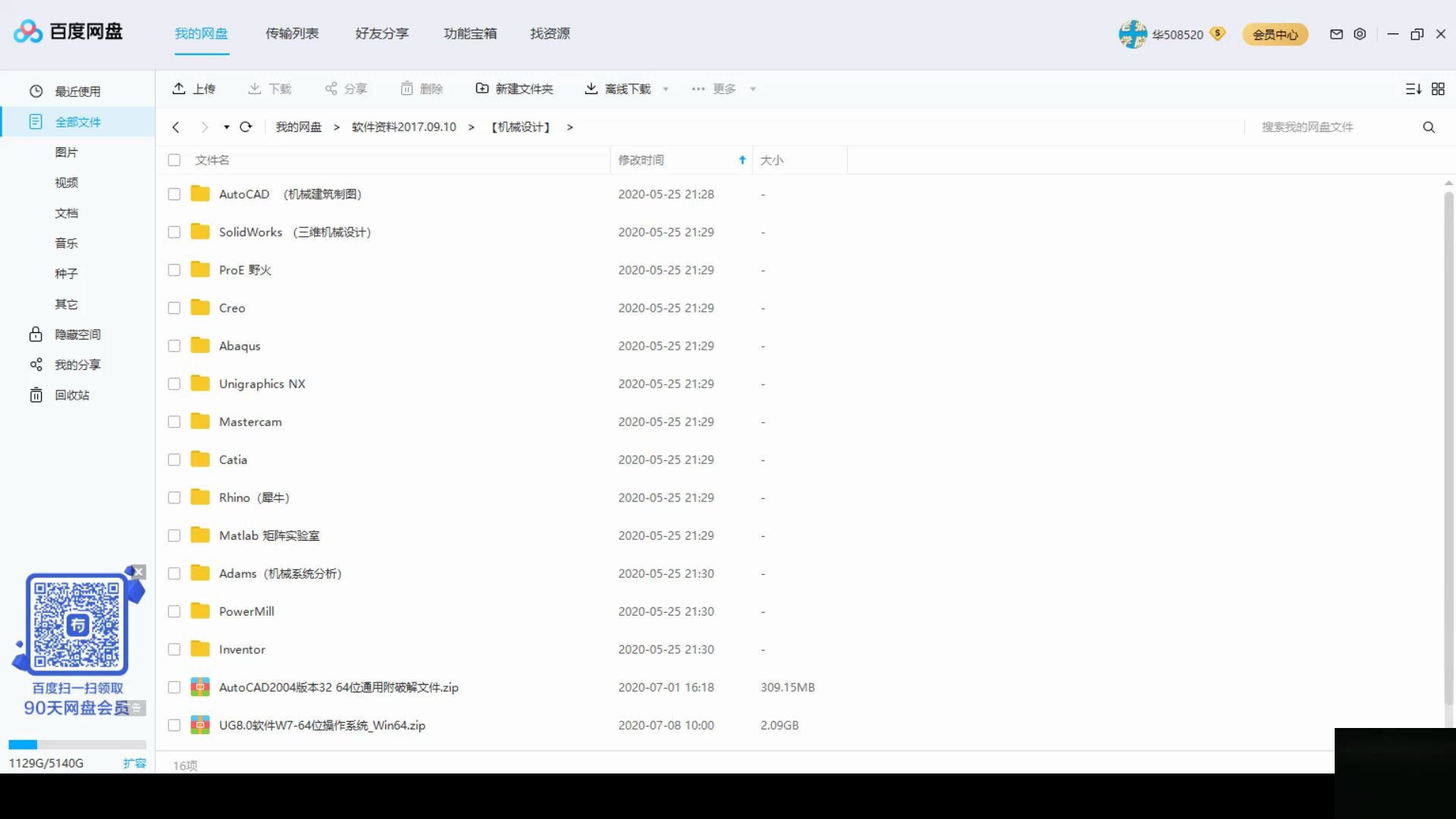Click the 新建文件夹 icon
The height and width of the screenshot is (819, 1456).
[482, 89]
